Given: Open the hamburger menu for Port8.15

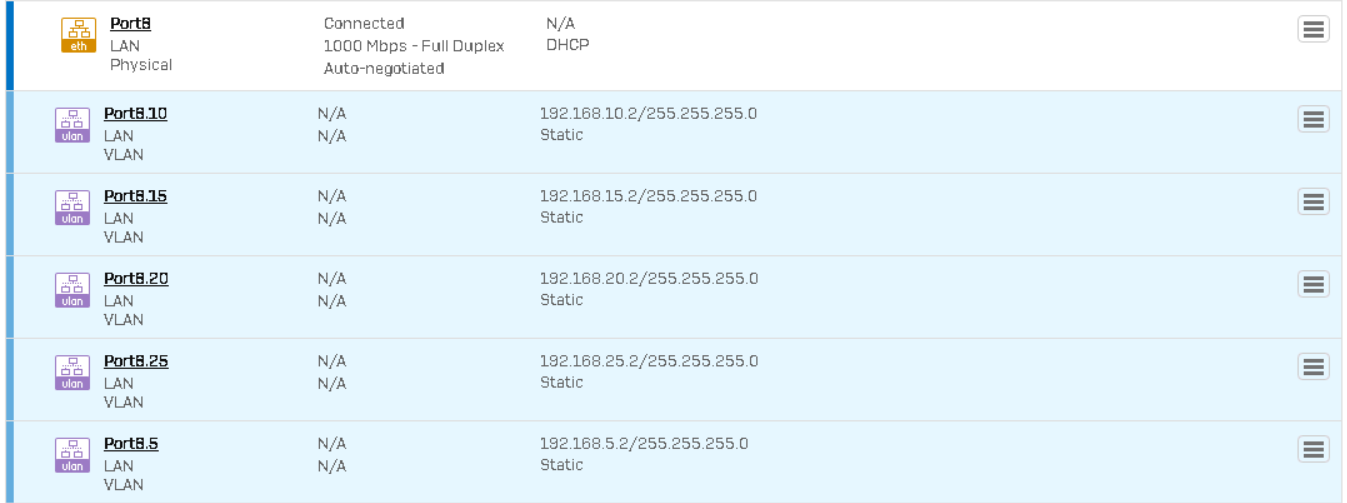Looking at the screenshot, I should [x=1313, y=202].
